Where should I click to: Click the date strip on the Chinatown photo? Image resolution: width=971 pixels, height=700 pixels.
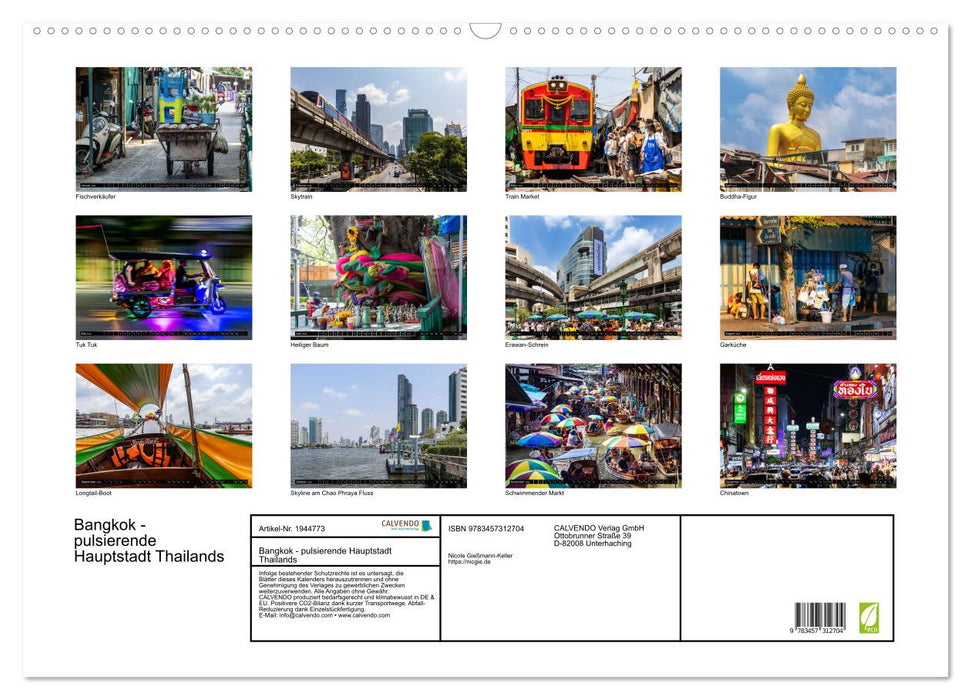808,481
